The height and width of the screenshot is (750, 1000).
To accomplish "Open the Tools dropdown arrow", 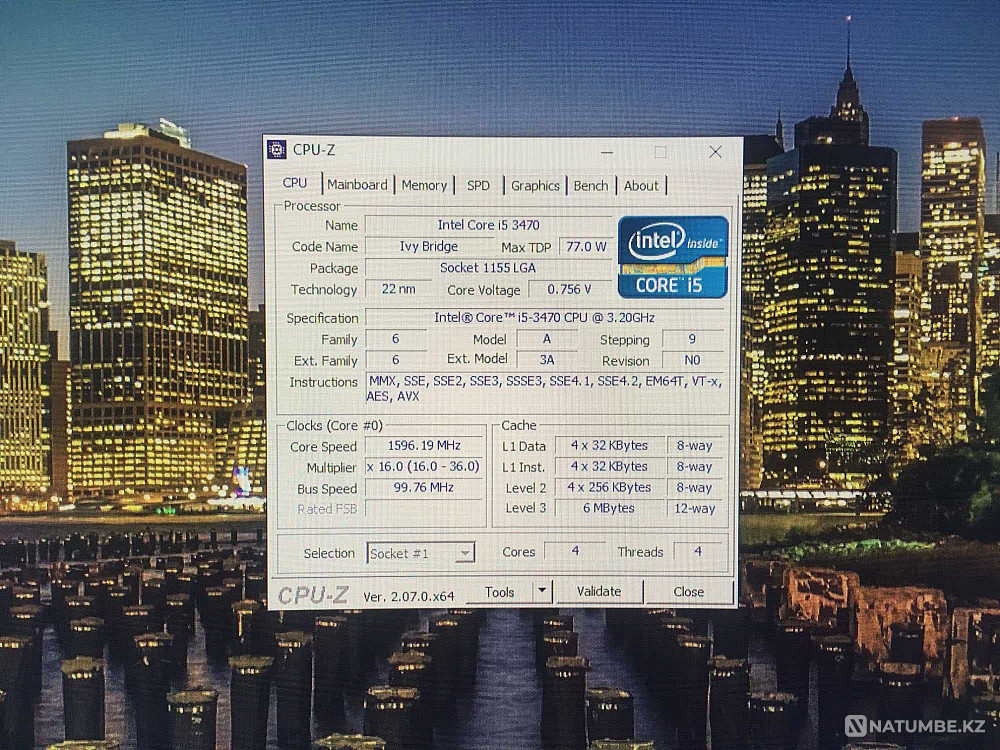I will (542, 592).
